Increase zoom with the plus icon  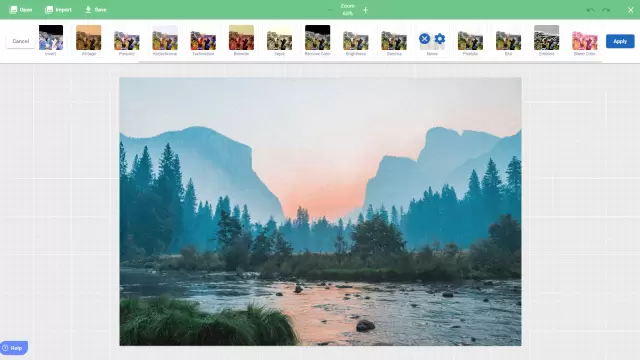(365, 10)
